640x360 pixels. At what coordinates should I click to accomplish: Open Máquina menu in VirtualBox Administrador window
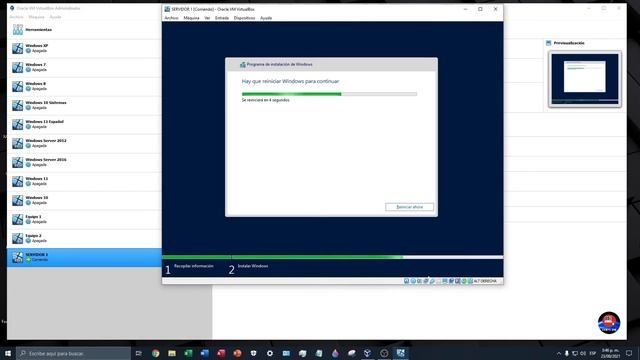36,17
